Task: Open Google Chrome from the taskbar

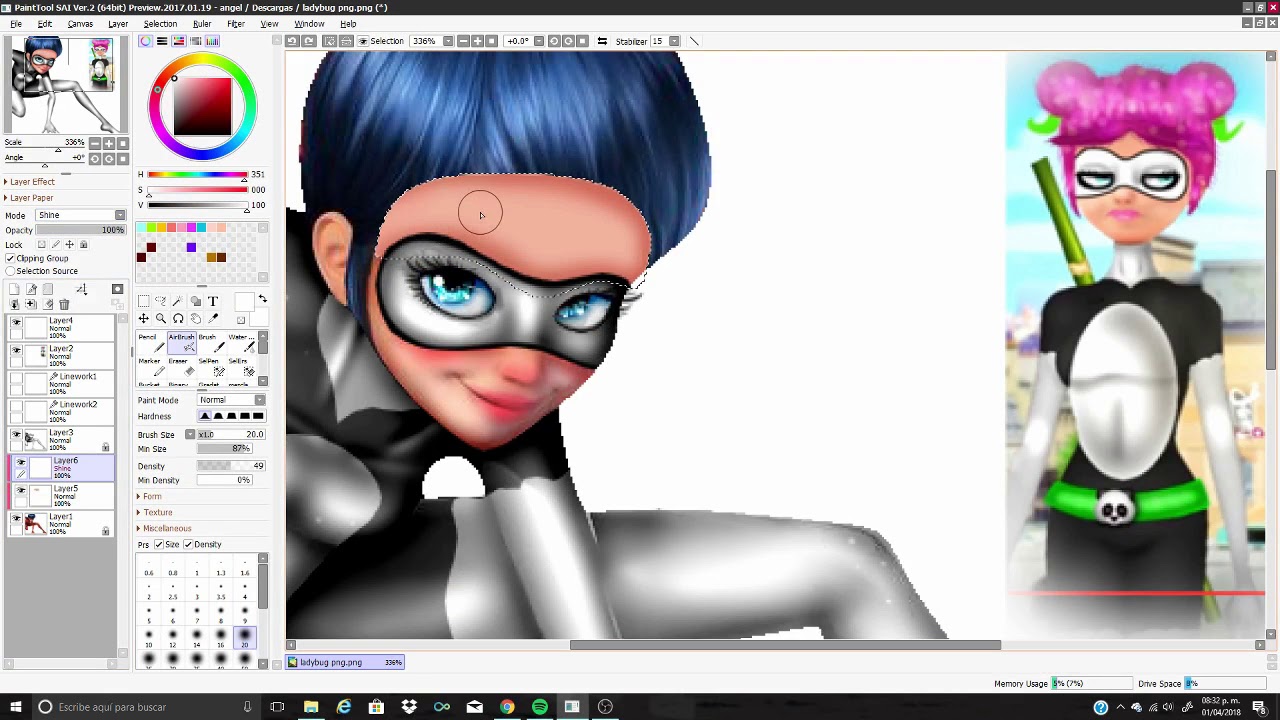Action: [507, 707]
